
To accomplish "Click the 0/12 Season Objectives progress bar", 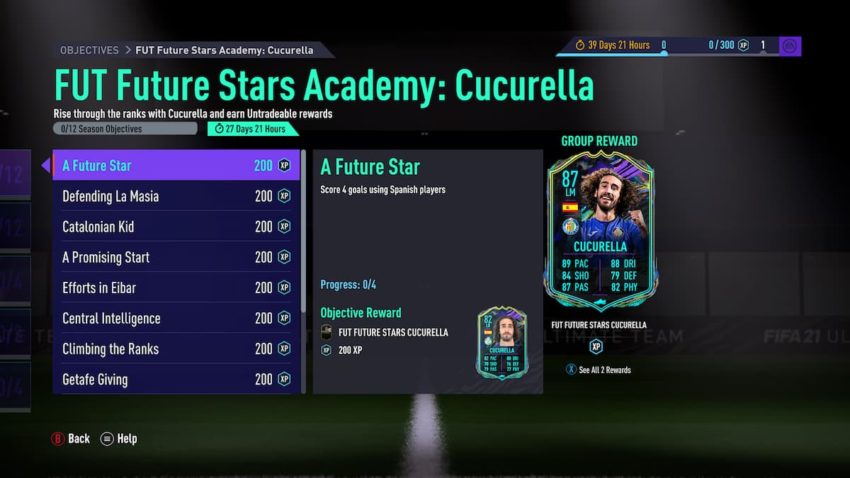I will pyautogui.click(x=125, y=128).
